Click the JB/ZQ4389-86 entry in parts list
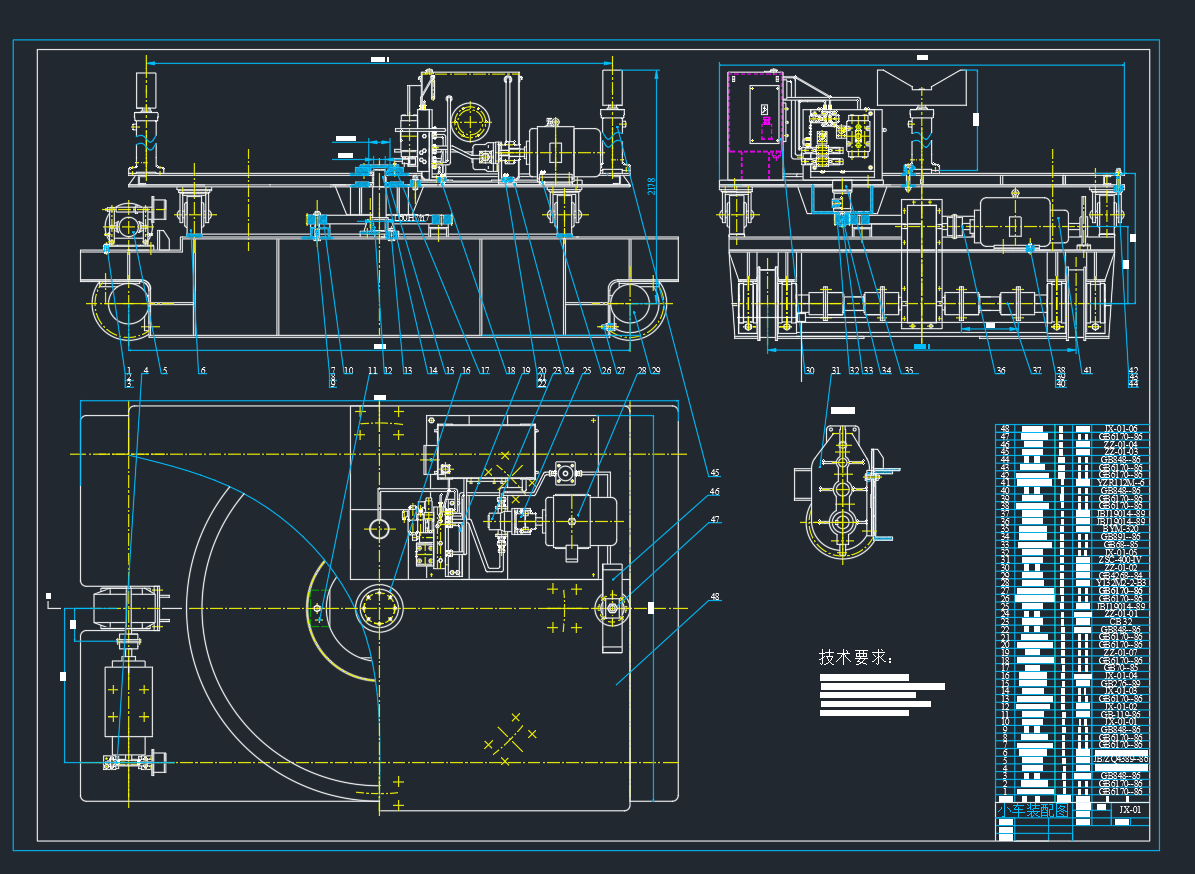Screen dimensions: 1195x874 (1121, 759)
